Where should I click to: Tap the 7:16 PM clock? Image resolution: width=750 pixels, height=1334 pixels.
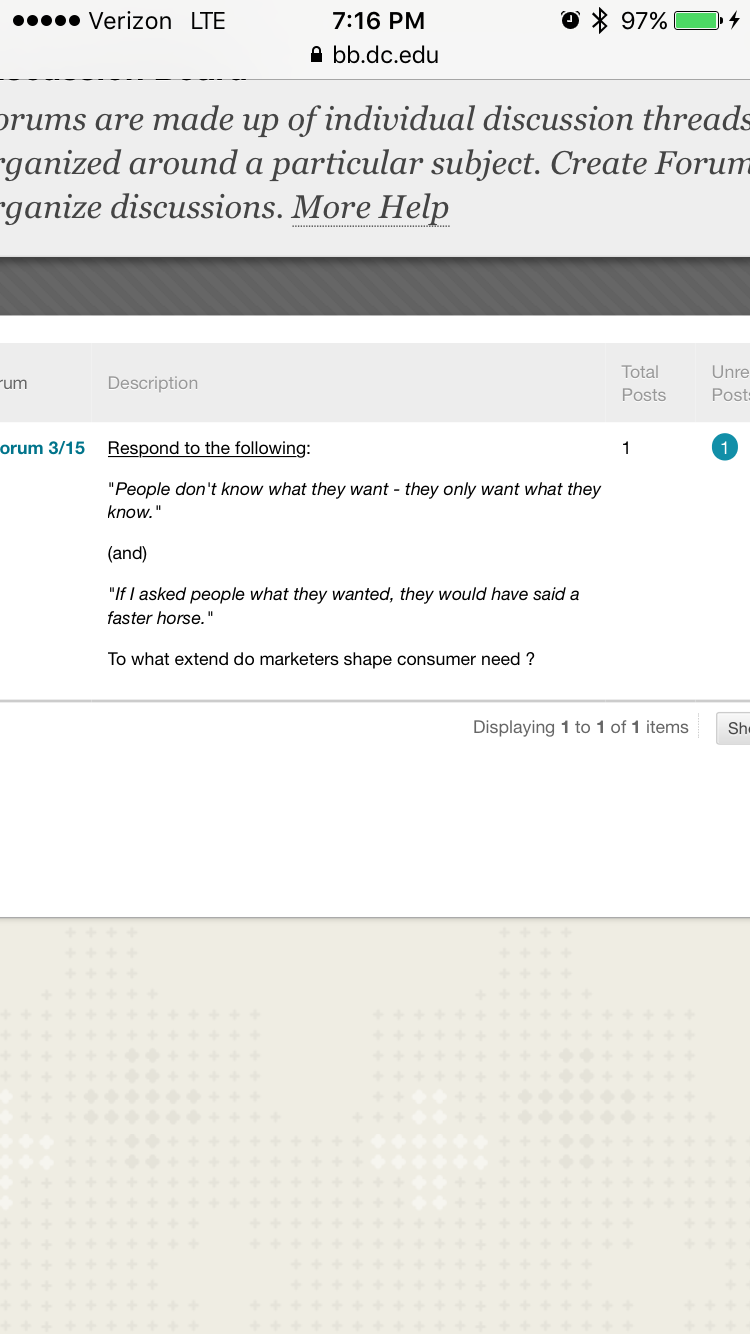(x=378, y=20)
